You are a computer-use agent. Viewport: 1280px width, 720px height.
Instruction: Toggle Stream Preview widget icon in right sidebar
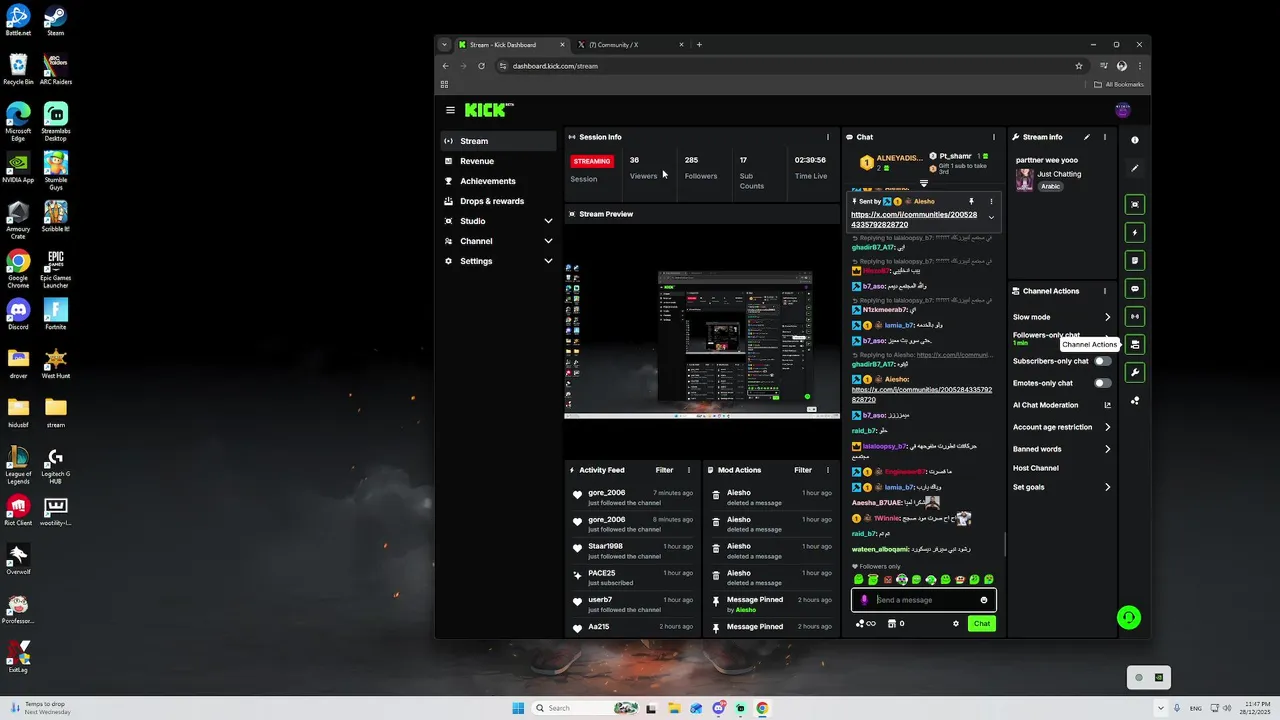point(1135,204)
